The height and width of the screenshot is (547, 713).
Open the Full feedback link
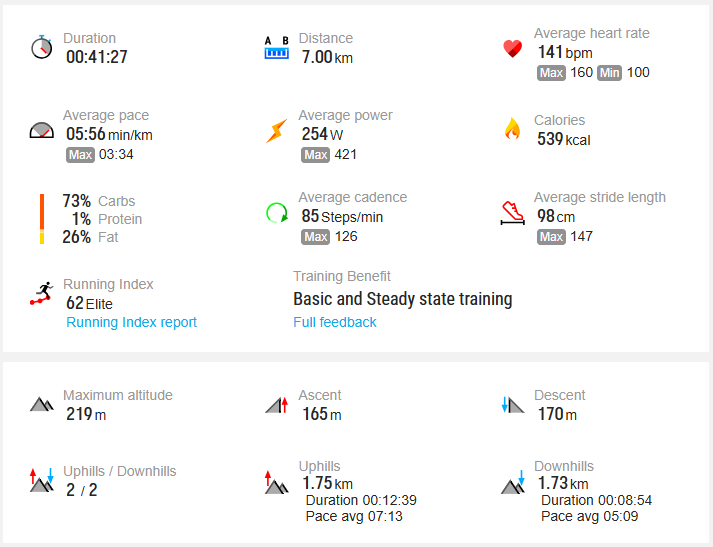coord(335,322)
